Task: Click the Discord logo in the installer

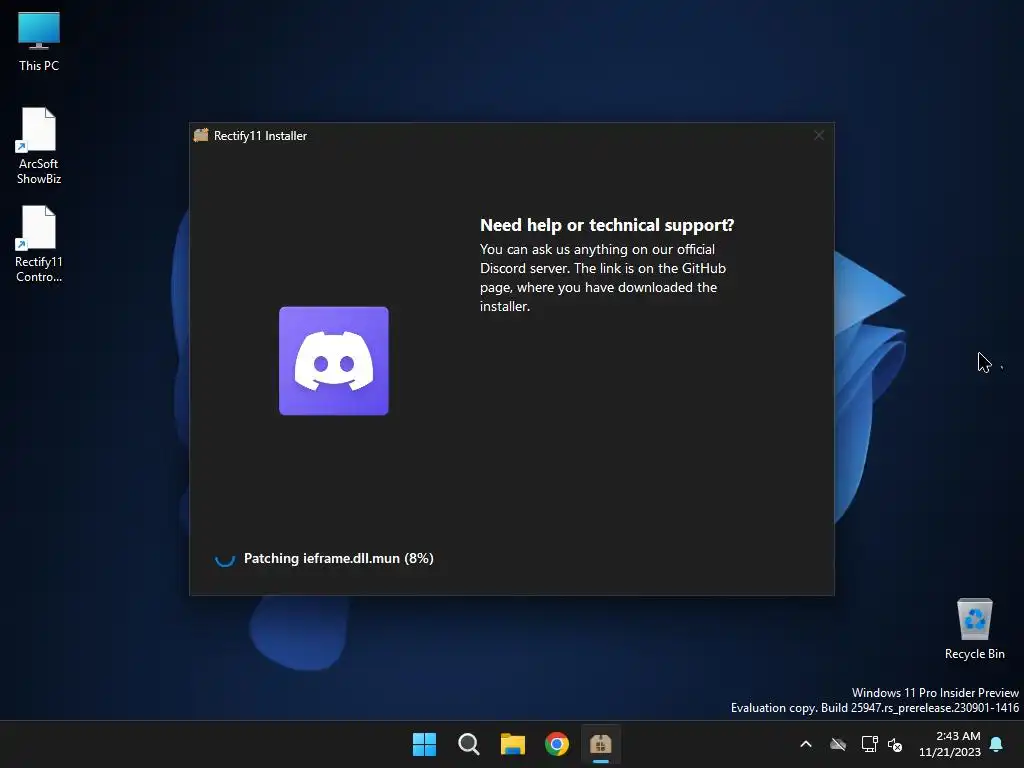Action: pyautogui.click(x=334, y=360)
